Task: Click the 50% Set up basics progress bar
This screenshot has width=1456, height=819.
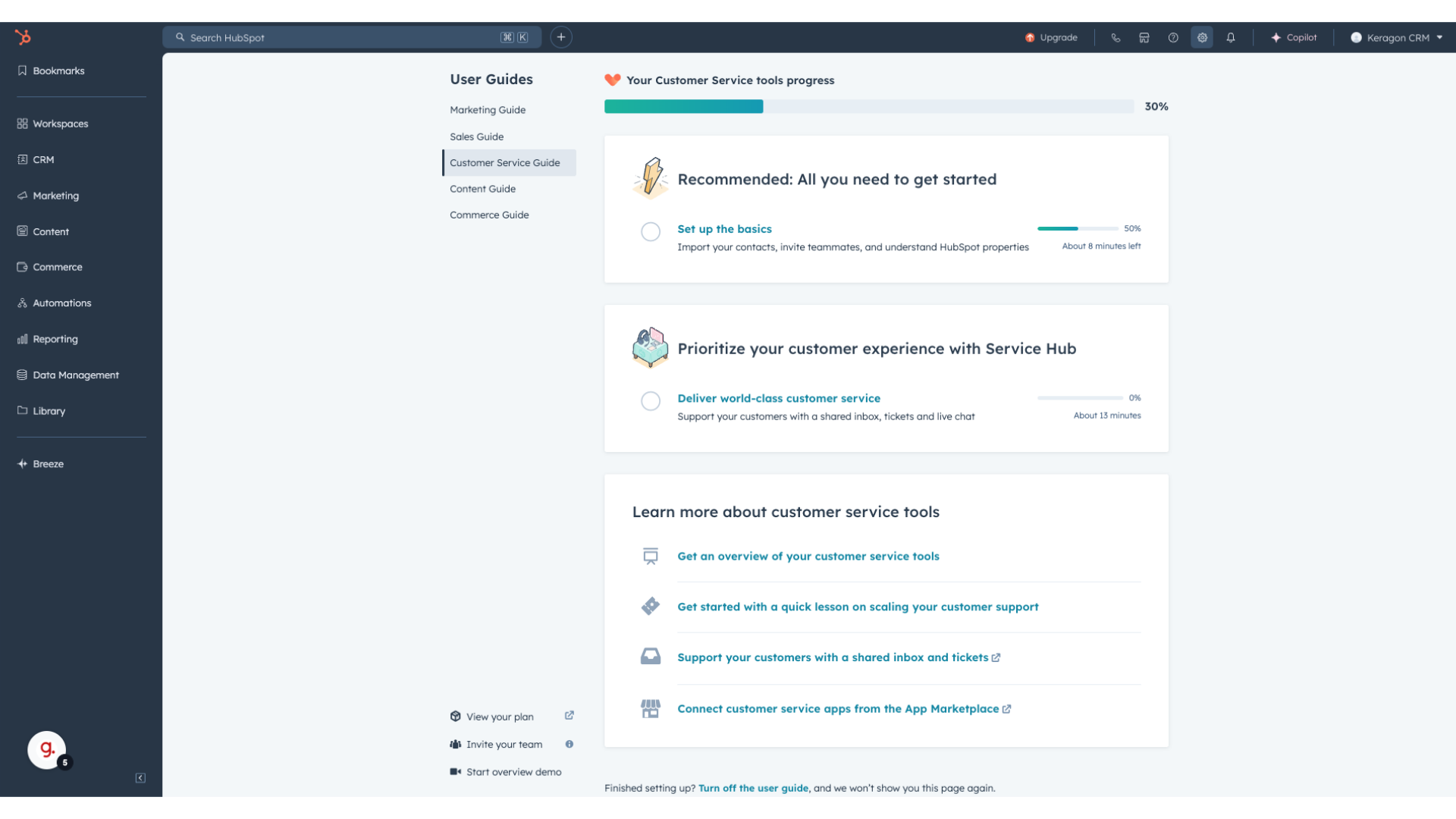Action: tap(1078, 228)
